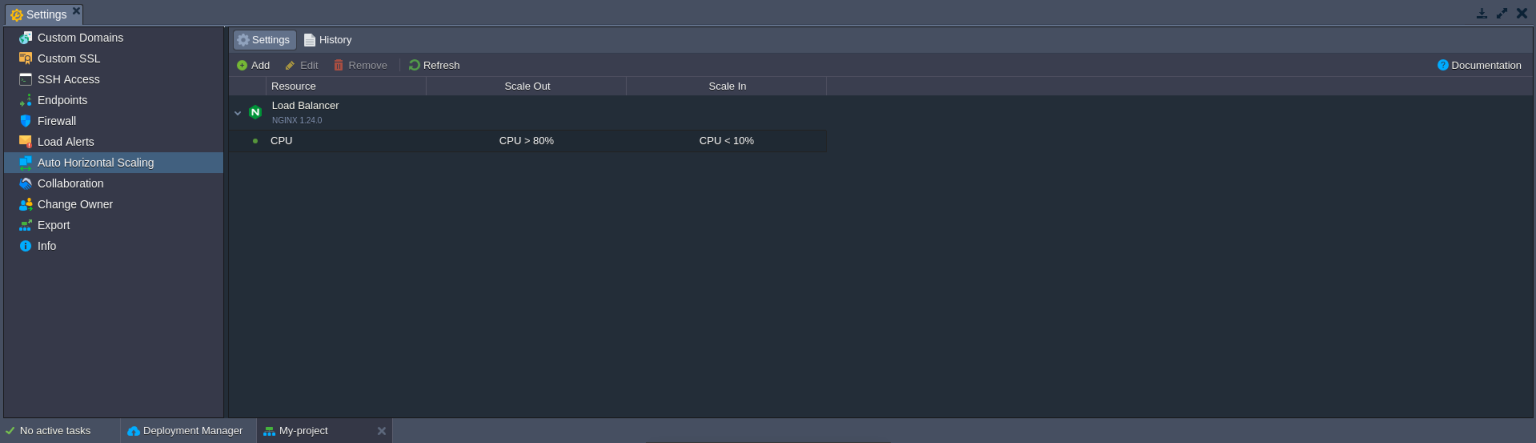
Task: Click the Firewall shield icon
Action: [x=25, y=121]
